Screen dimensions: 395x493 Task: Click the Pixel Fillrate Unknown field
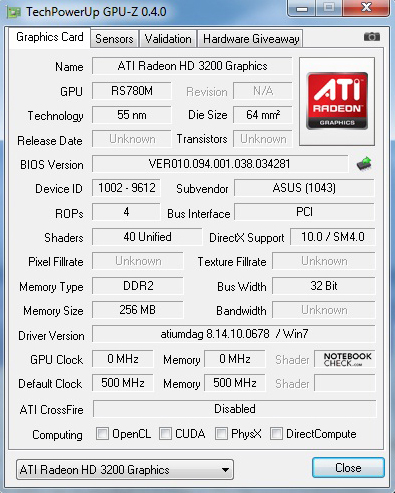click(138, 261)
